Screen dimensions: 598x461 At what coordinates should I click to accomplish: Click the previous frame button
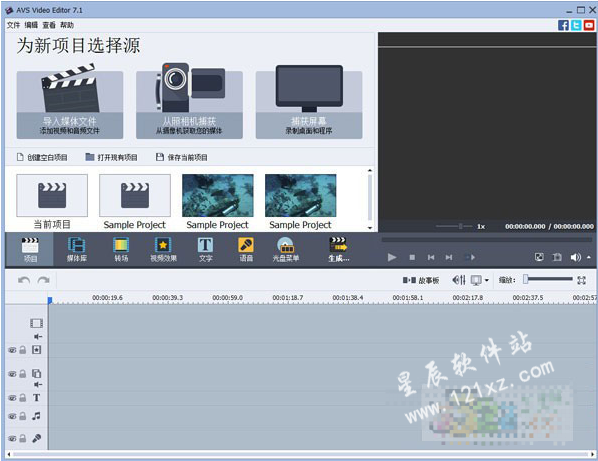tap(431, 257)
